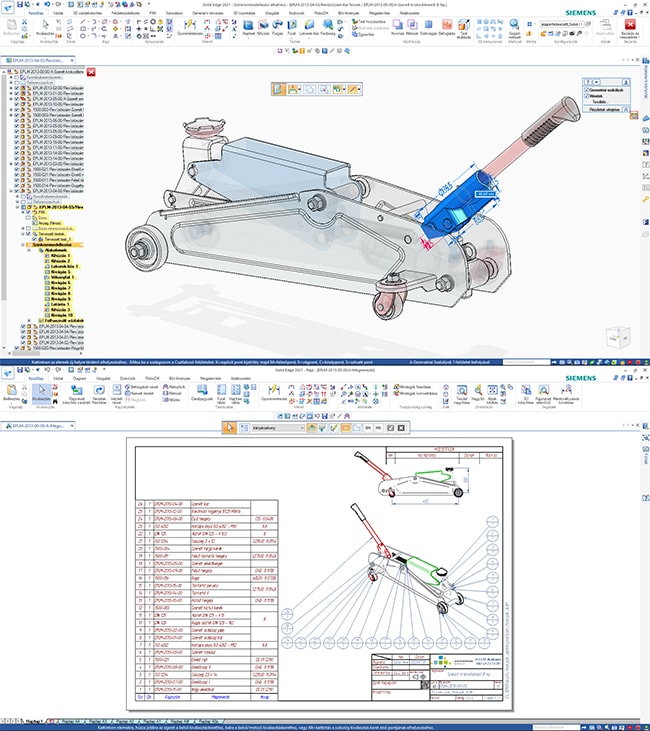The image size is (650, 731).
Task: Open the PMI ribbon tab
Action: pyautogui.click(x=152, y=13)
